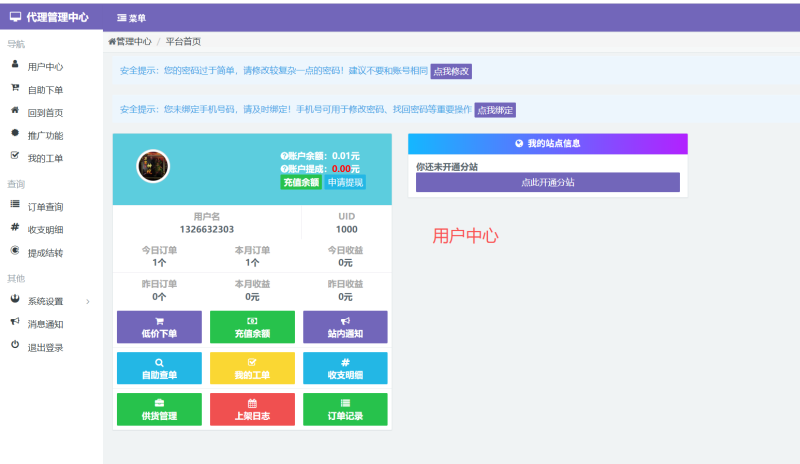The height and width of the screenshot is (464, 800).
Task: Click the check icon beside 我的工单
Action: tap(15, 155)
